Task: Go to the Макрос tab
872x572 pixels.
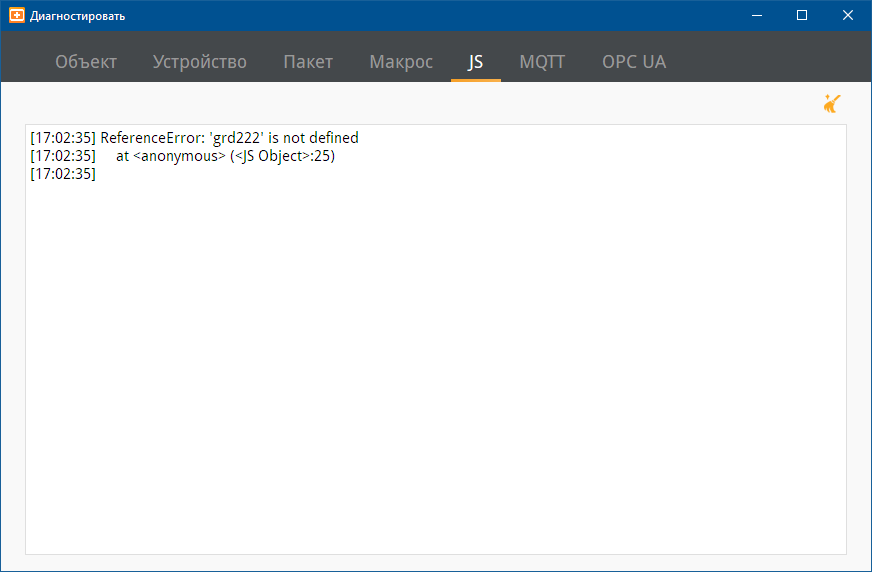Action: (401, 62)
